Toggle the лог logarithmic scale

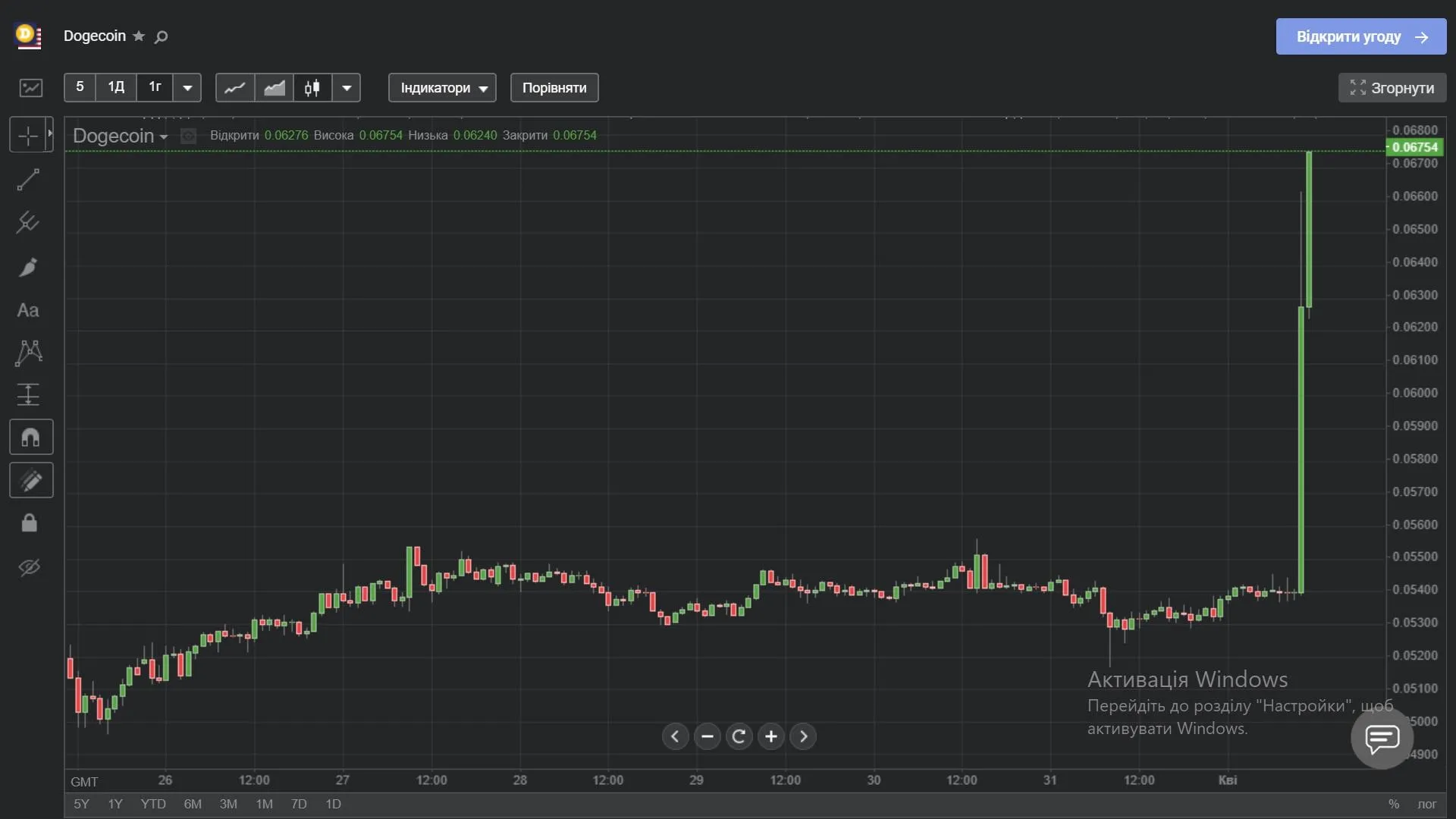1427,804
